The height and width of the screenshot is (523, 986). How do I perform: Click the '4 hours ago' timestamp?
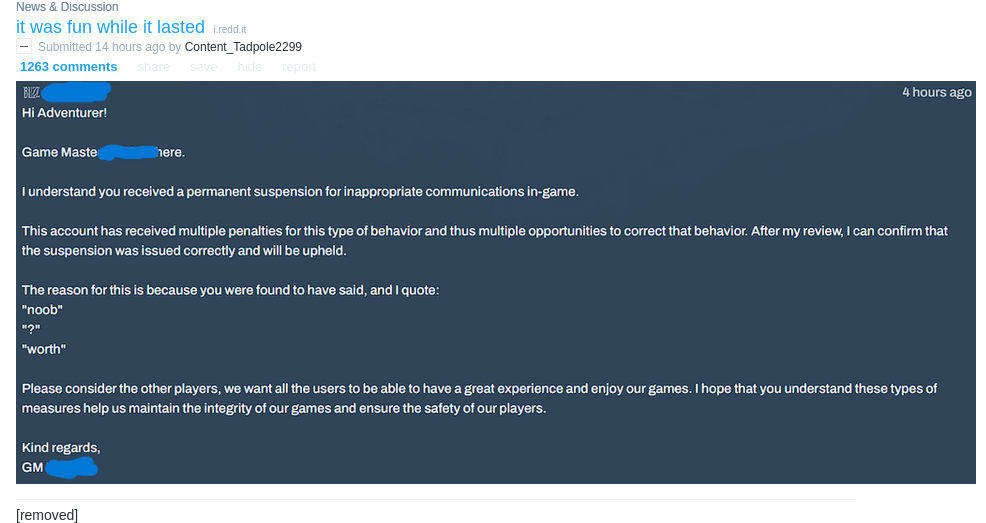coord(937,92)
